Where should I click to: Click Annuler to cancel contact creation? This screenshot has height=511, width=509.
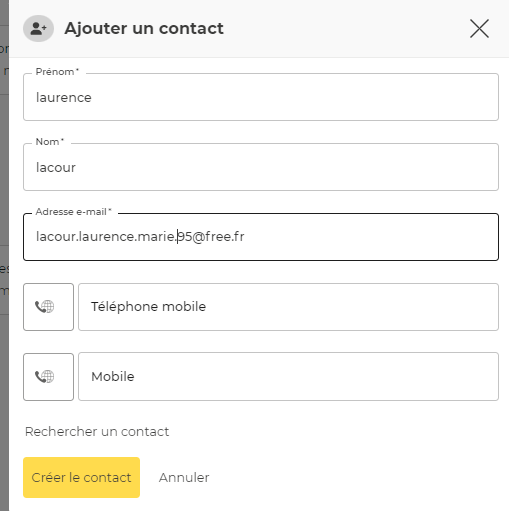(184, 477)
